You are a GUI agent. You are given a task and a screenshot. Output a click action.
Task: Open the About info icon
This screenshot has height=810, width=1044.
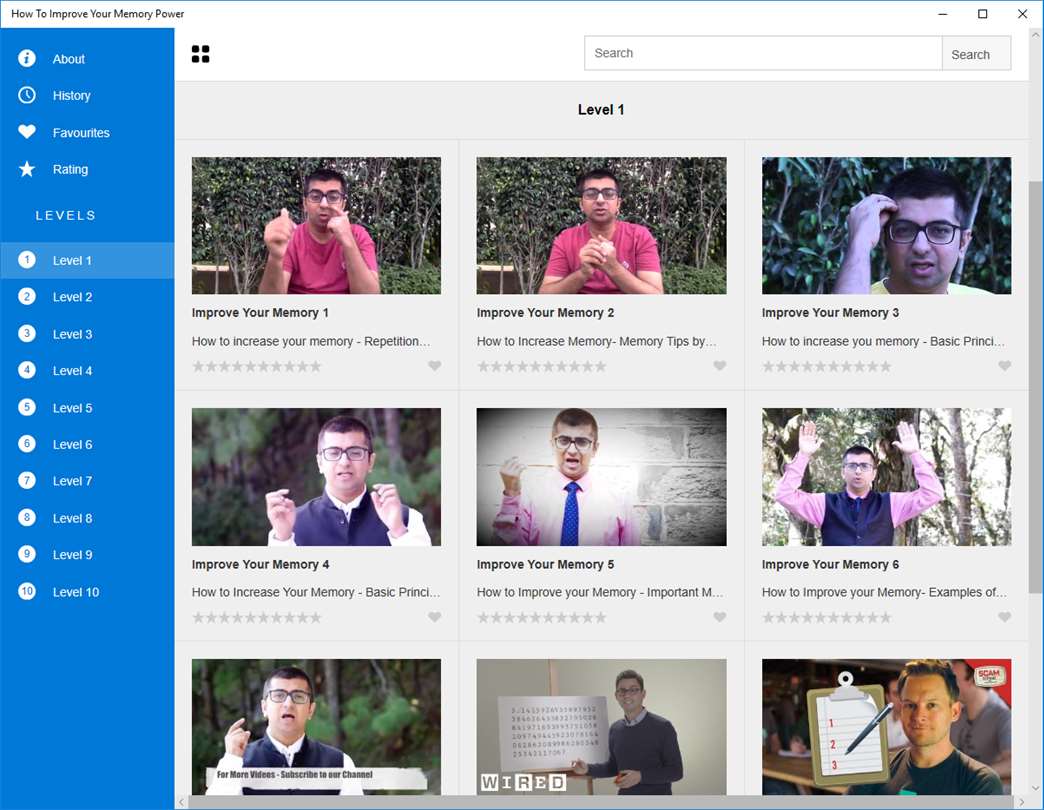27,59
